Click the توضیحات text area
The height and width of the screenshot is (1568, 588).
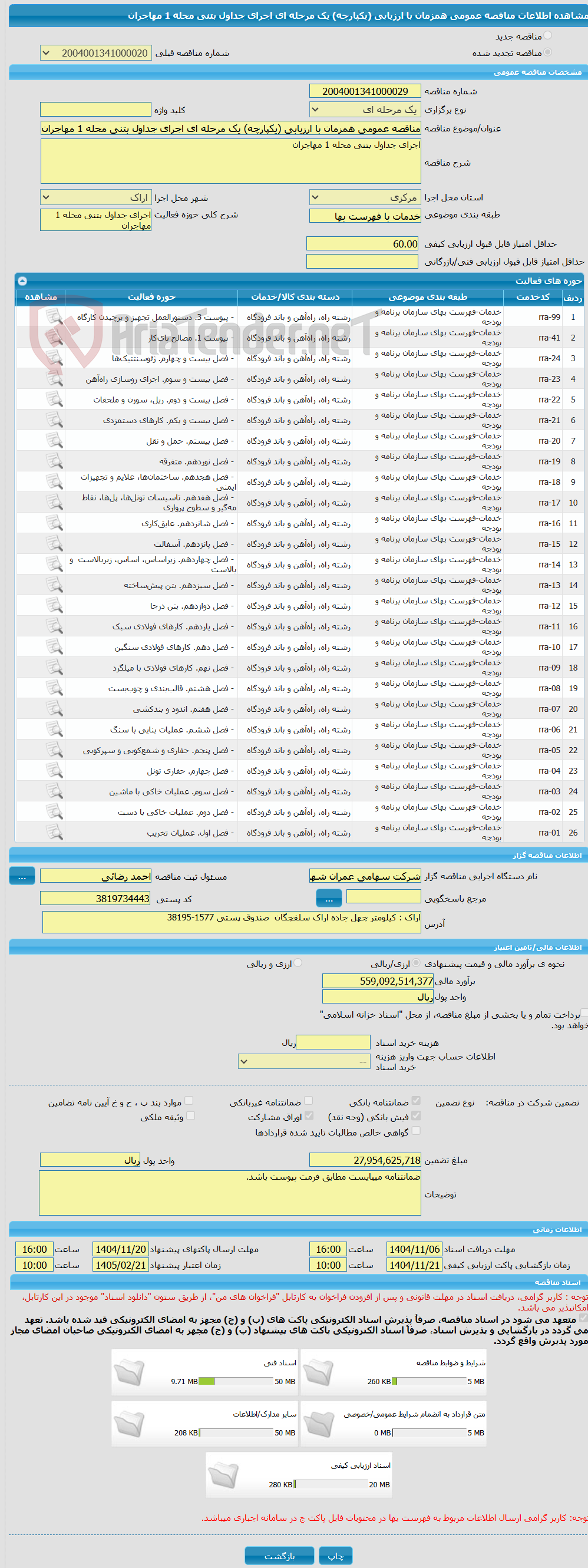coord(230,1193)
